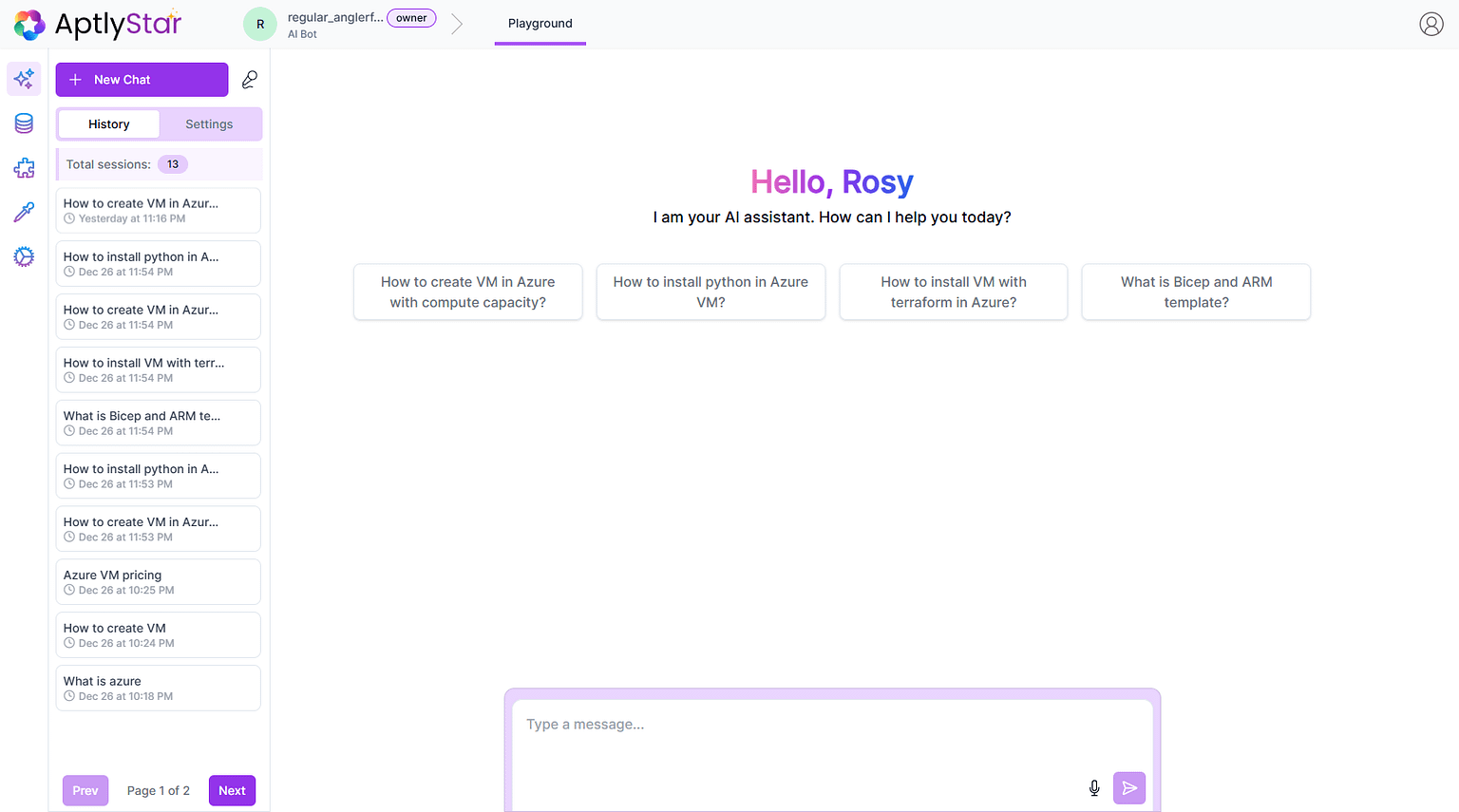Click the puzzle piece integrations icon
1459x812 pixels.
[23, 167]
